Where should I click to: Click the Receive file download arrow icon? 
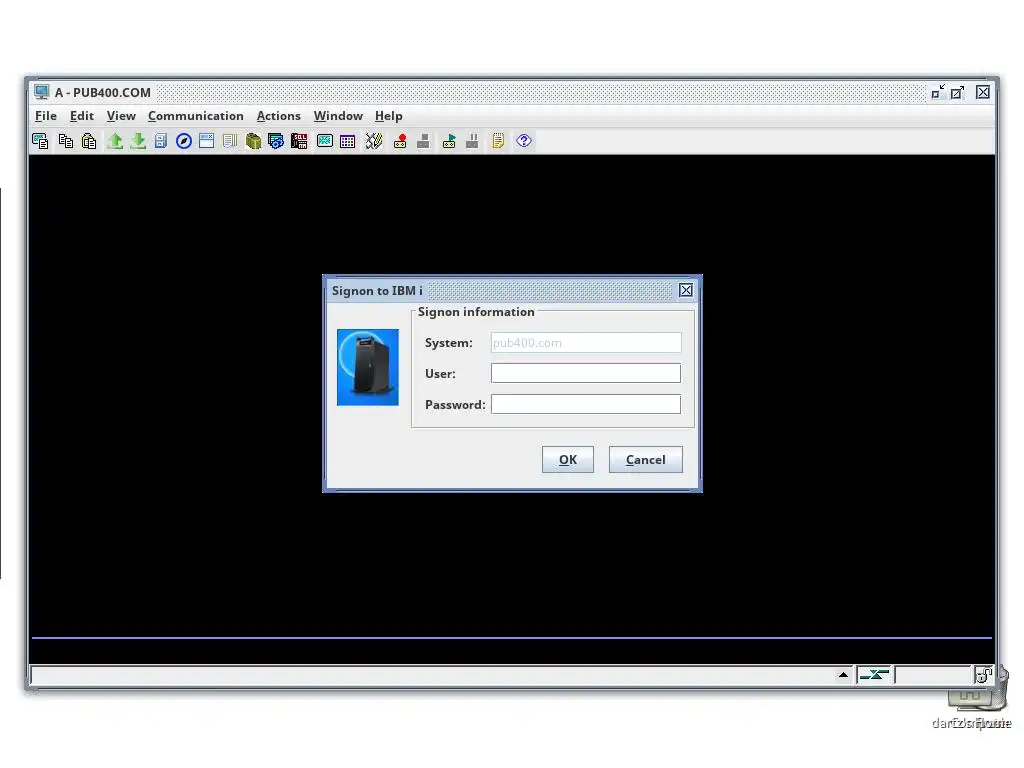pyautogui.click(x=138, y=141)
